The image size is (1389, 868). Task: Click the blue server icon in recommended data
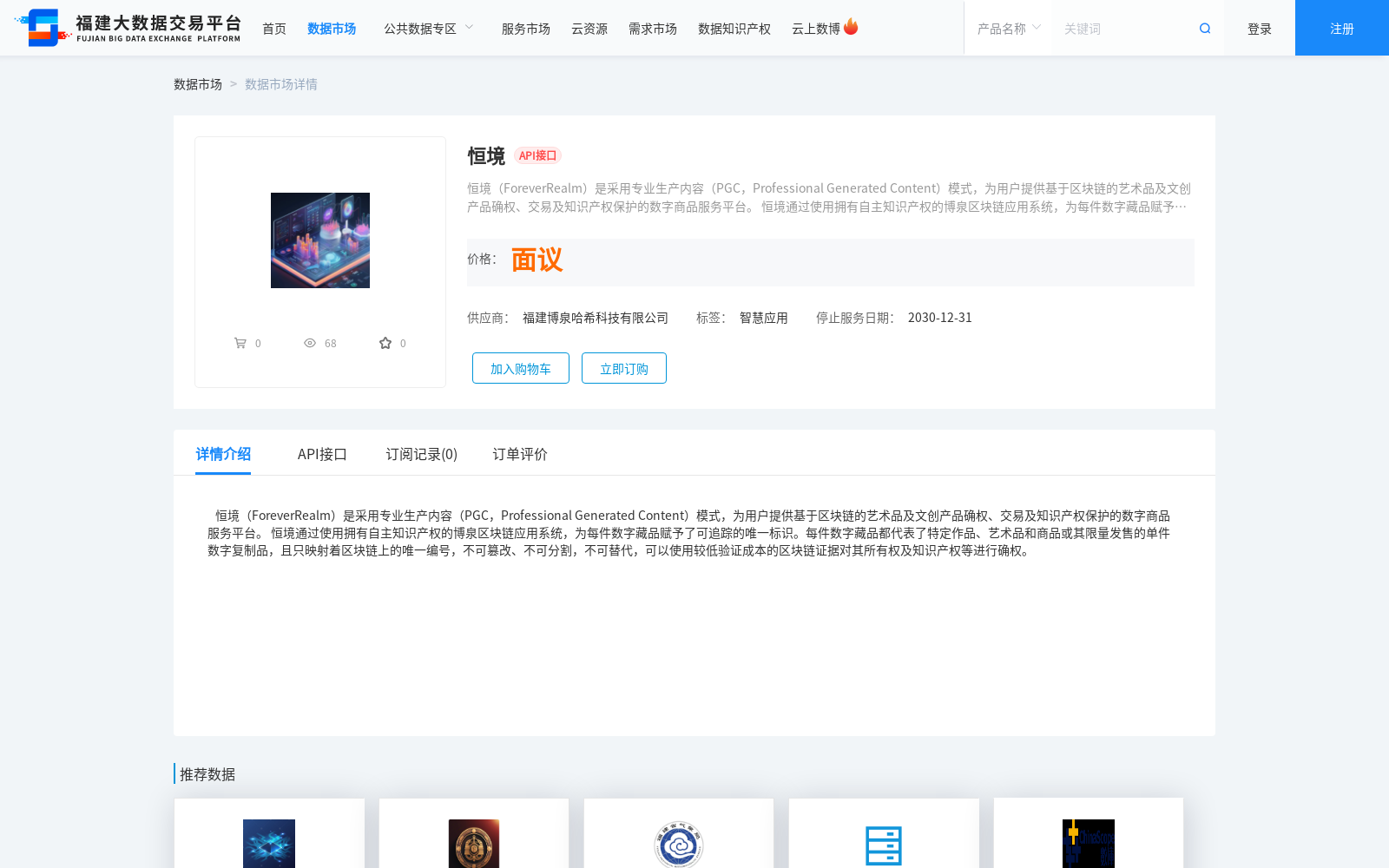(883, 843)
